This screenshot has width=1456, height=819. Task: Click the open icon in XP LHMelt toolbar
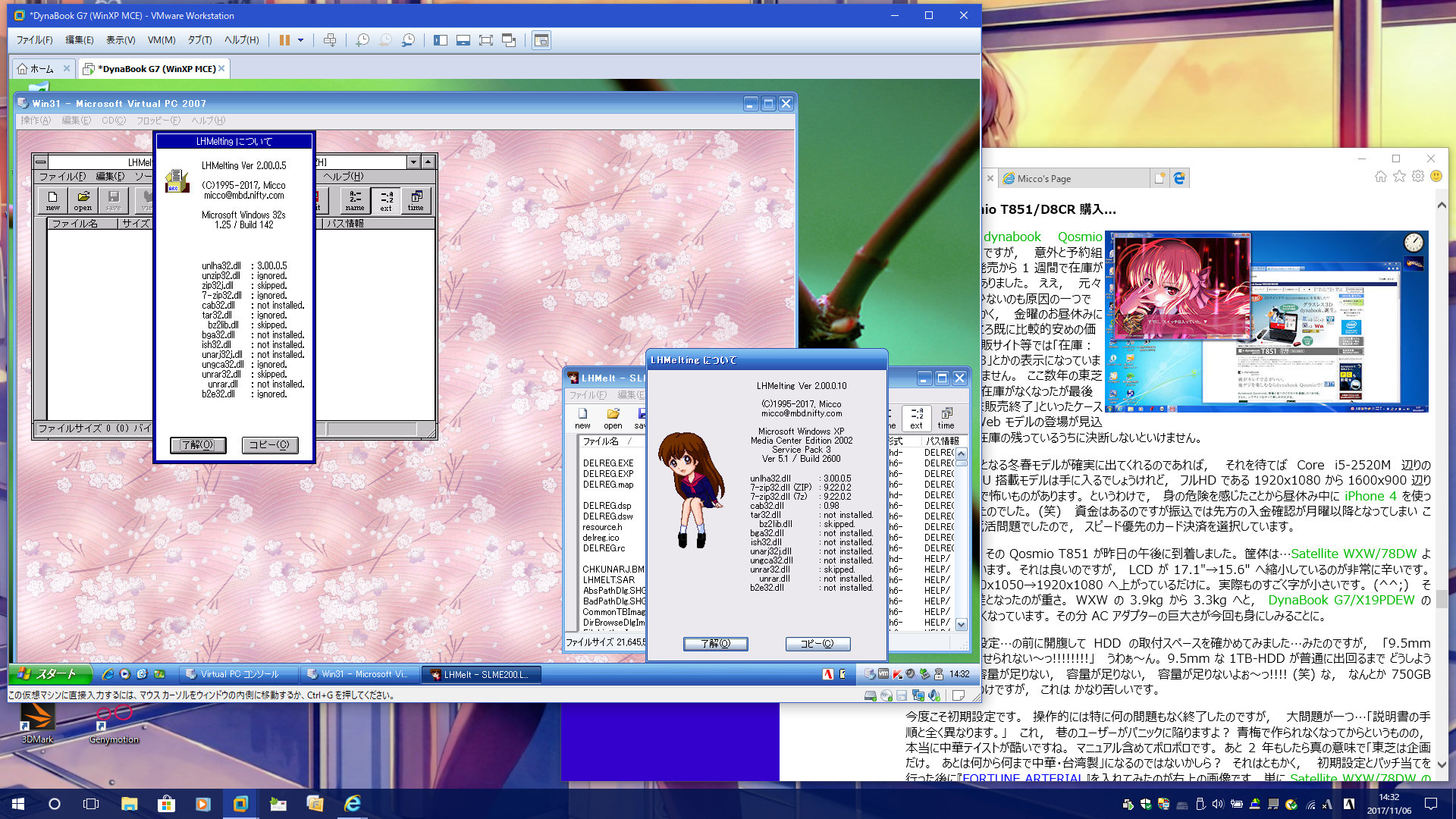pyautogui.click(x=613, y=419)
